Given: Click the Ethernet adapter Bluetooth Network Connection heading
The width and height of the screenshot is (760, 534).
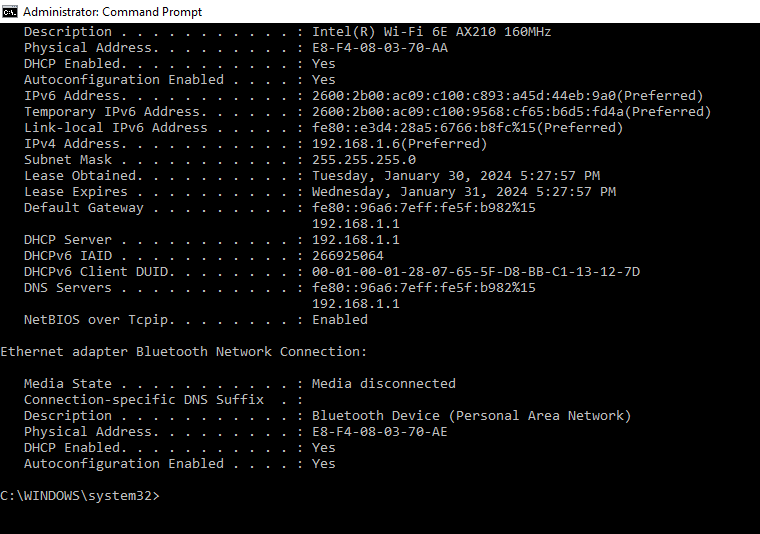Looking at the screenshot, I should coord(184,351).
